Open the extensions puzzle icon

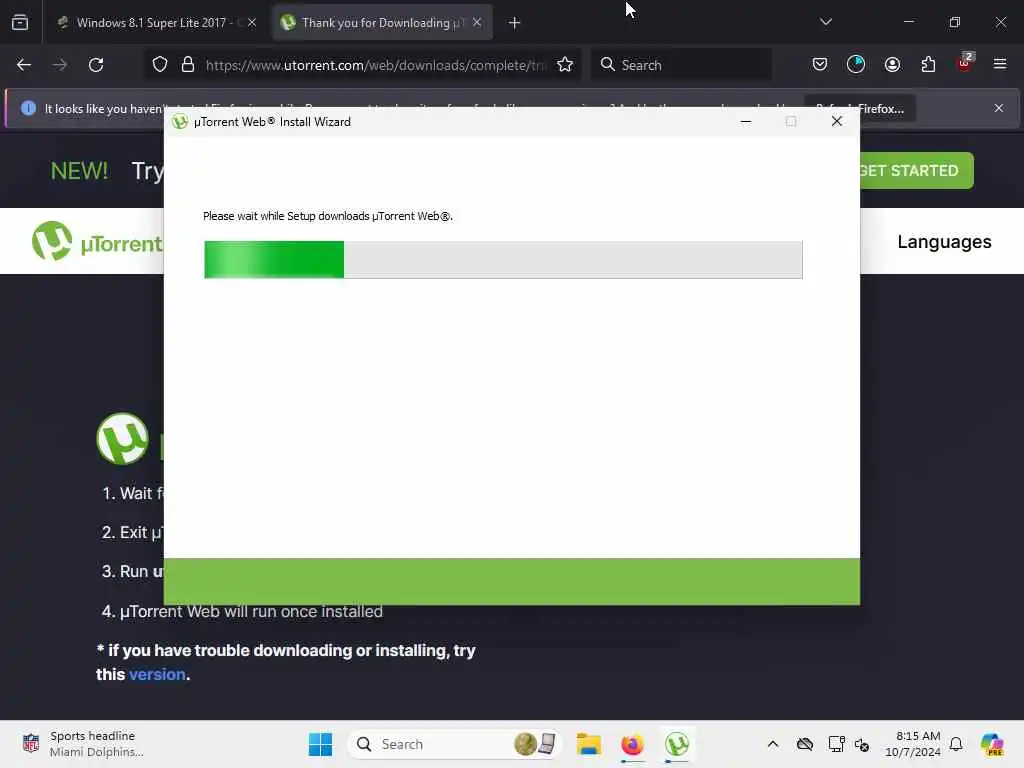pos(928,64)
